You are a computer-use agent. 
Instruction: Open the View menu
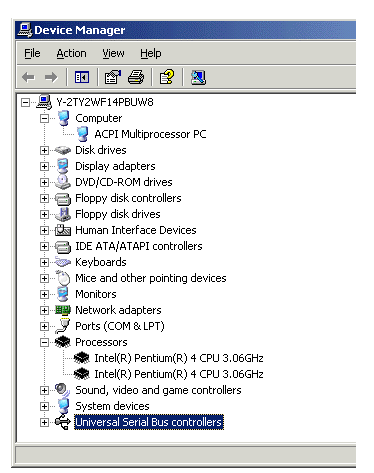pyautogui.click(x=113, y=53)
